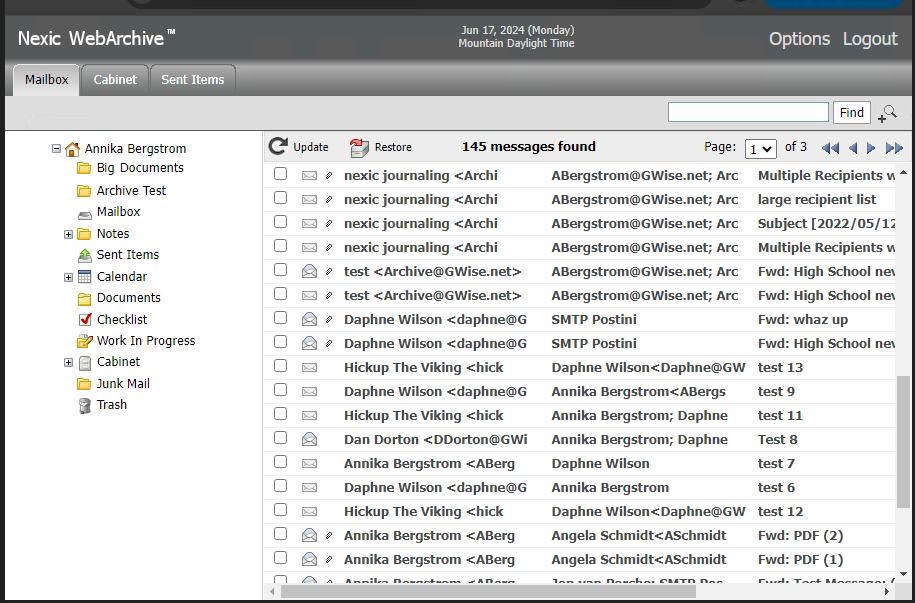This screenshot has width=915, height=603.
Task: Click the Trash folder label
Action: click(x=111, y=405)
